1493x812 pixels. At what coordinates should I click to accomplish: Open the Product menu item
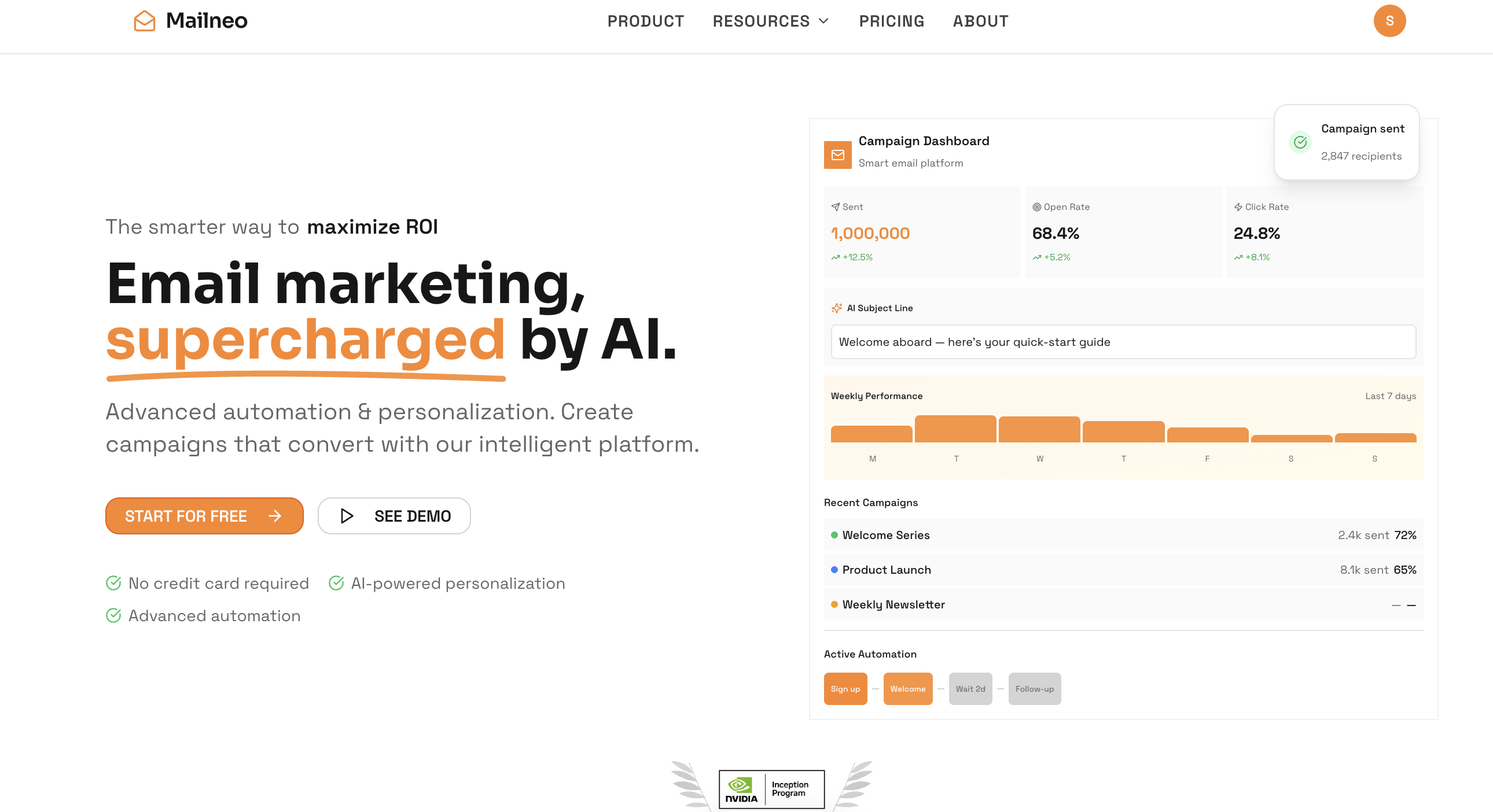(646, 21)
